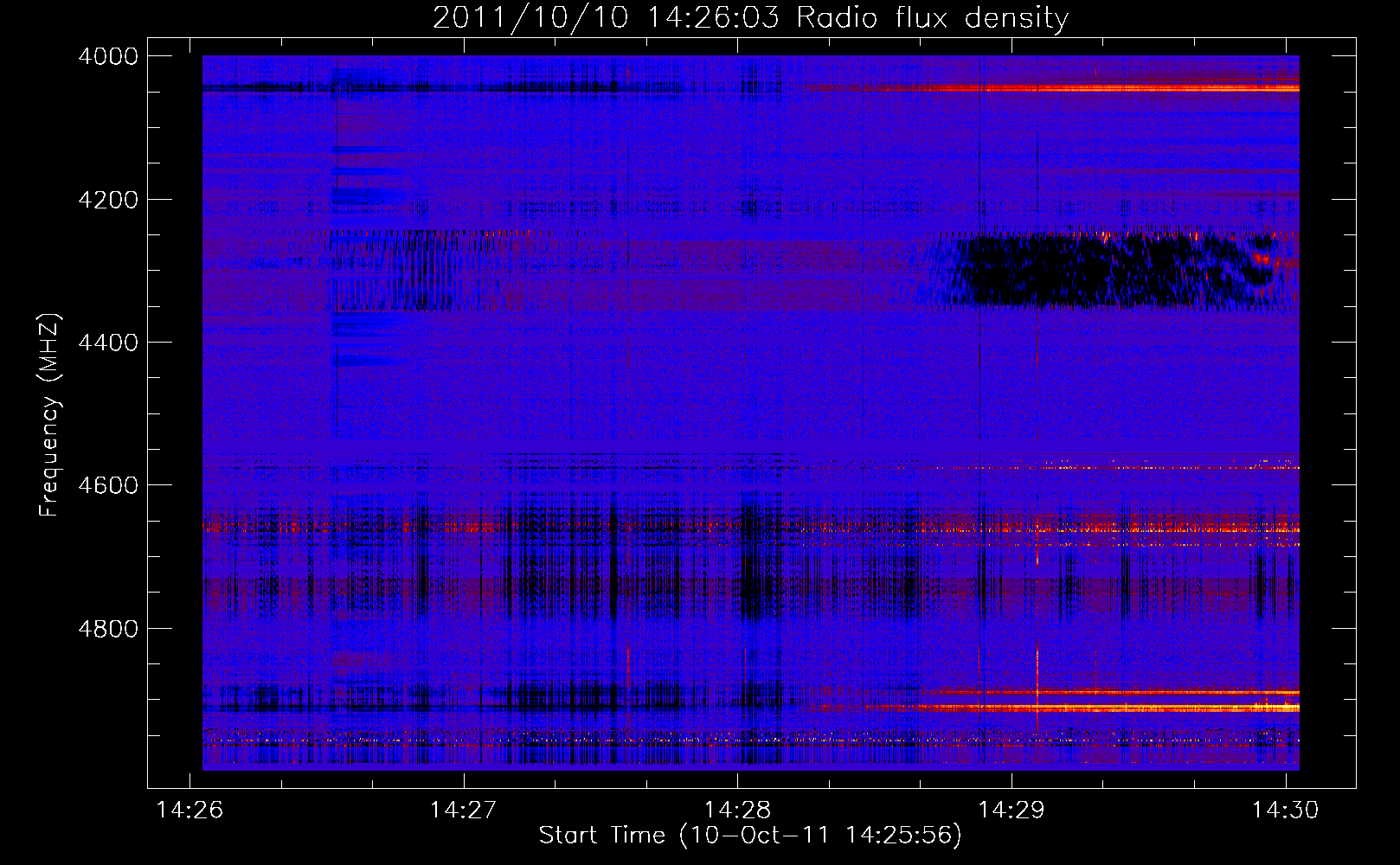
Task: Click the bright red emission band near 4050 MHz
Action: pyautogui.click(x=1051, y=87)
